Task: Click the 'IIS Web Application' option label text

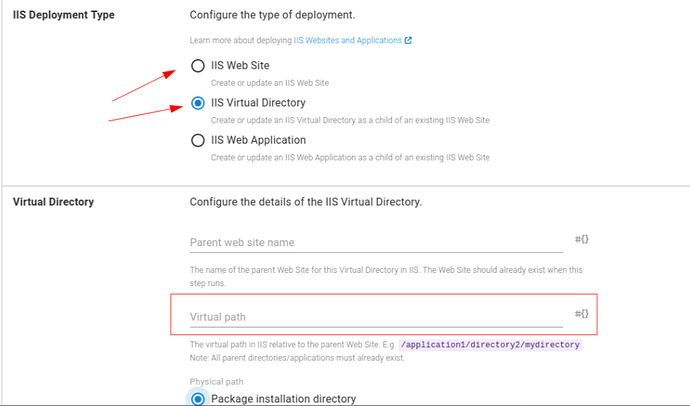Action: [x=258, y=140]
